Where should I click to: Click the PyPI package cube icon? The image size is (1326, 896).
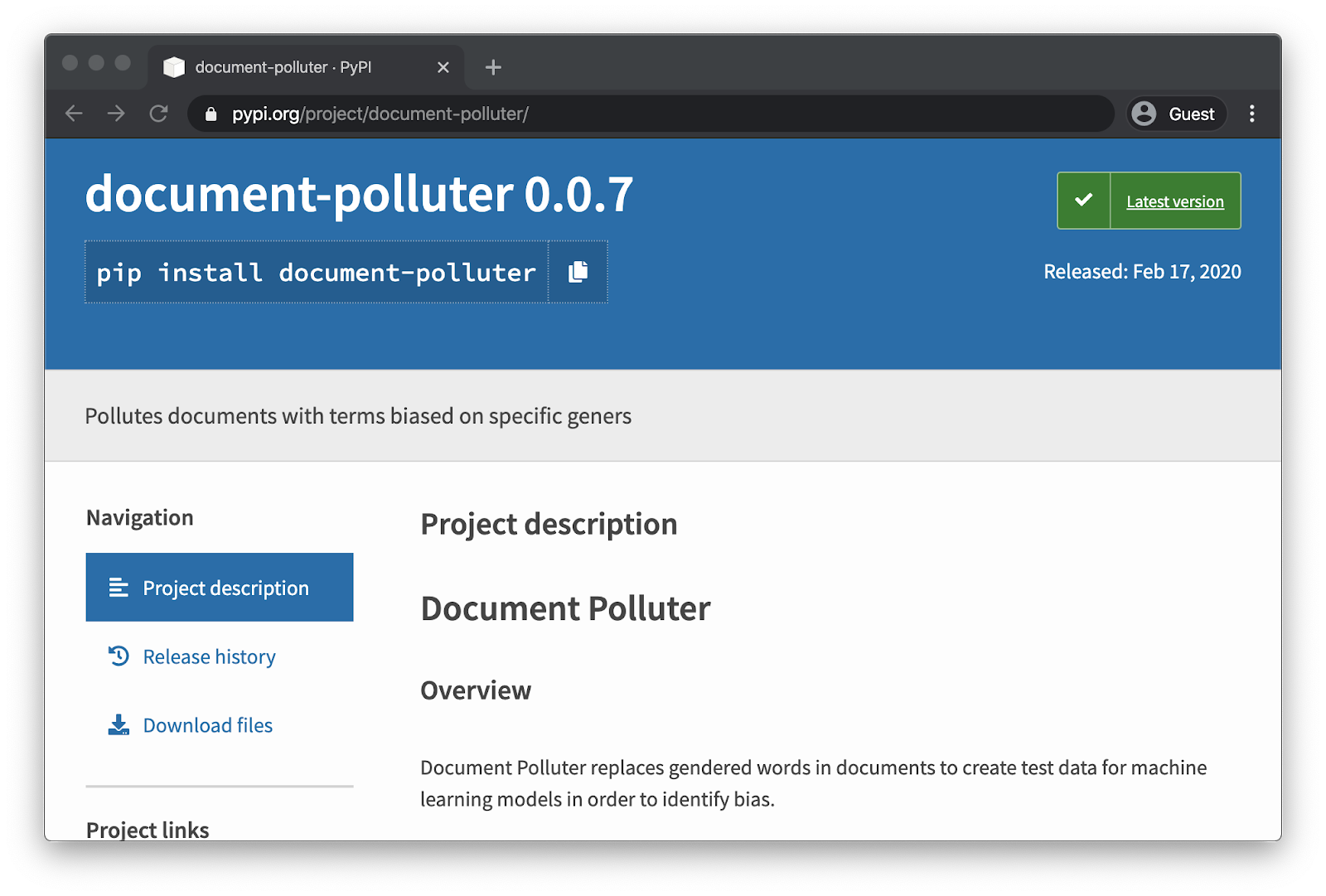(174, 66)
